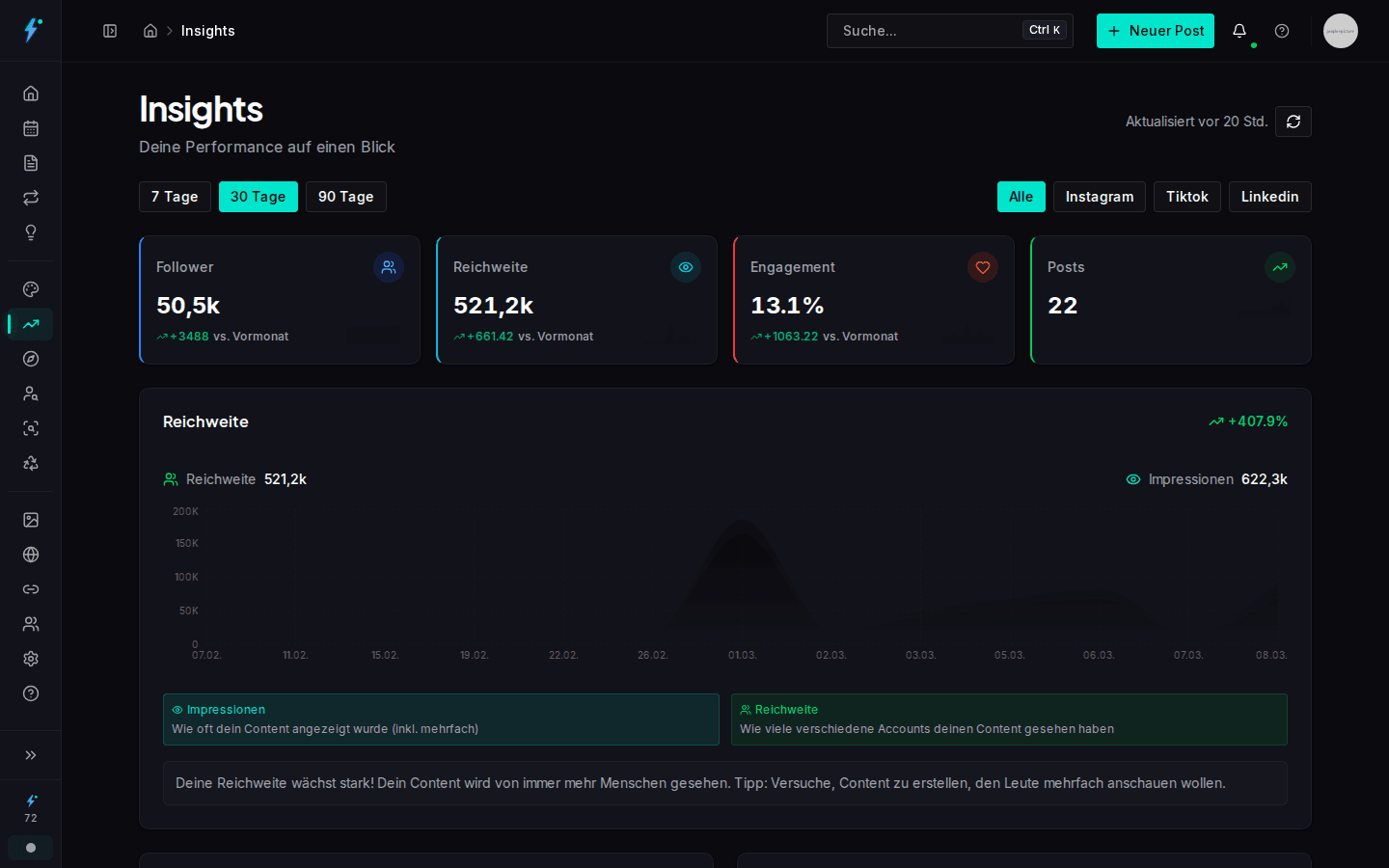The width and height of the screenshot is (1389, 868).
Task: Click the eye icon on the Reichweite card
Action: pyautogui.click(x=686, y=267)
